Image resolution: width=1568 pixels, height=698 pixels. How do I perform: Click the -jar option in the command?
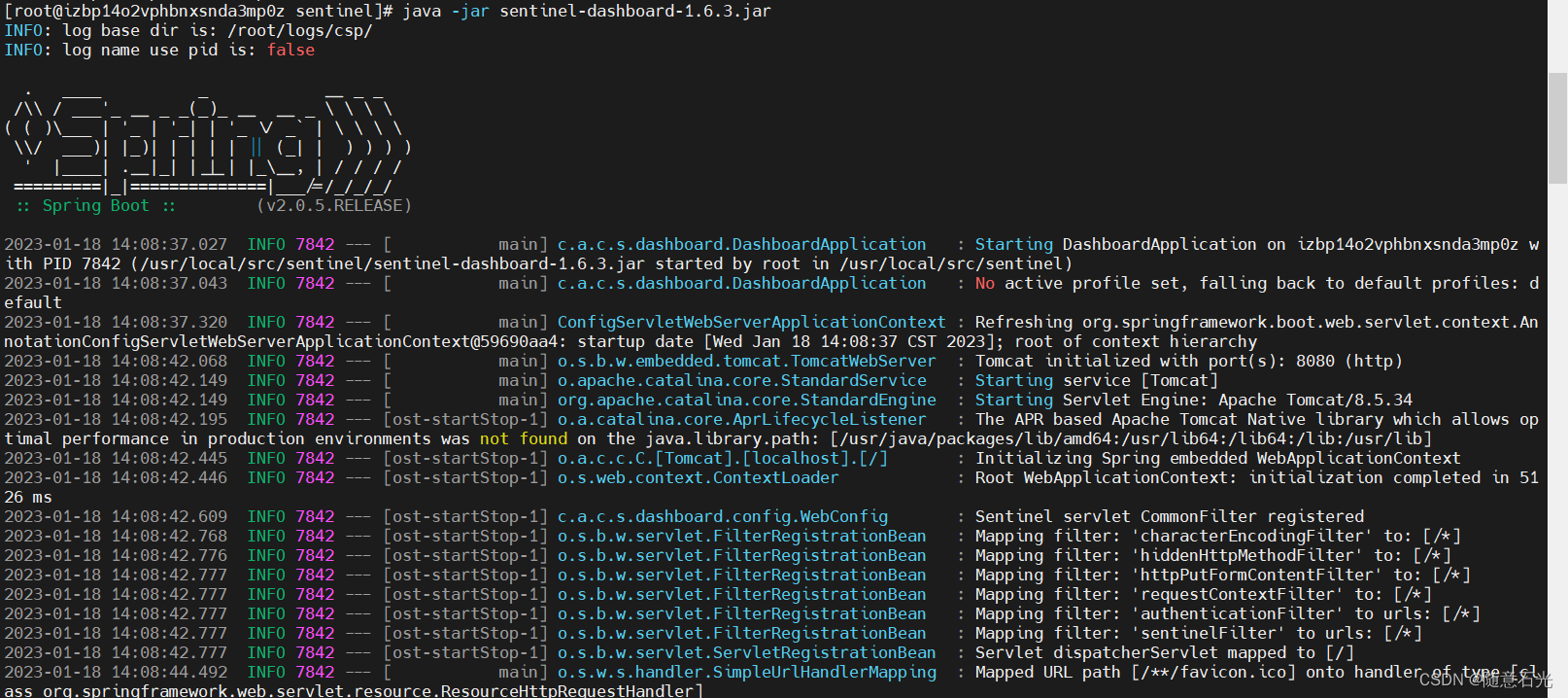click(x=470, y=11)
